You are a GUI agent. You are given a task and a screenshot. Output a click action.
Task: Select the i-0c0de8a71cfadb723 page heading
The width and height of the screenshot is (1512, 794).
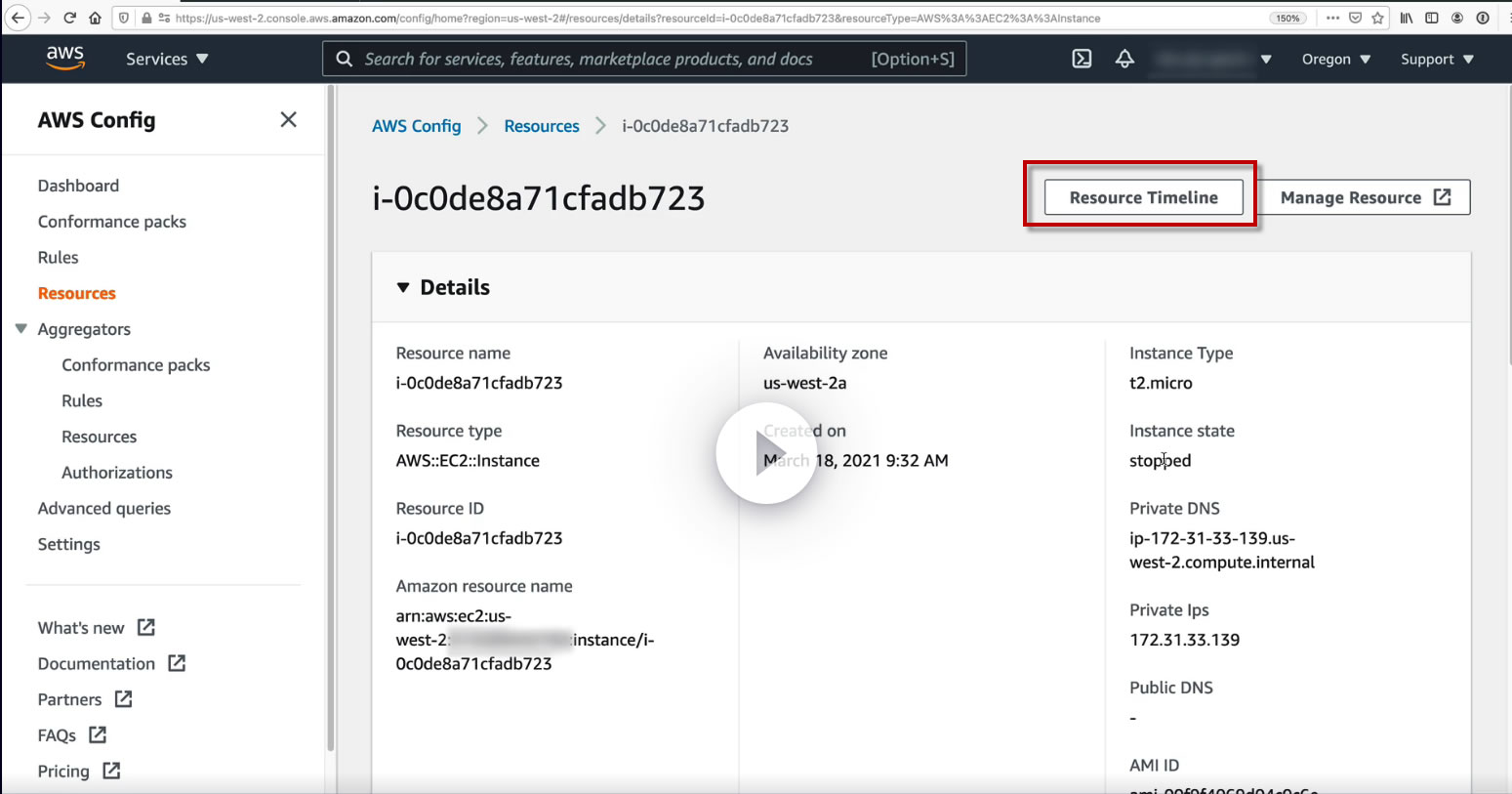539,198
